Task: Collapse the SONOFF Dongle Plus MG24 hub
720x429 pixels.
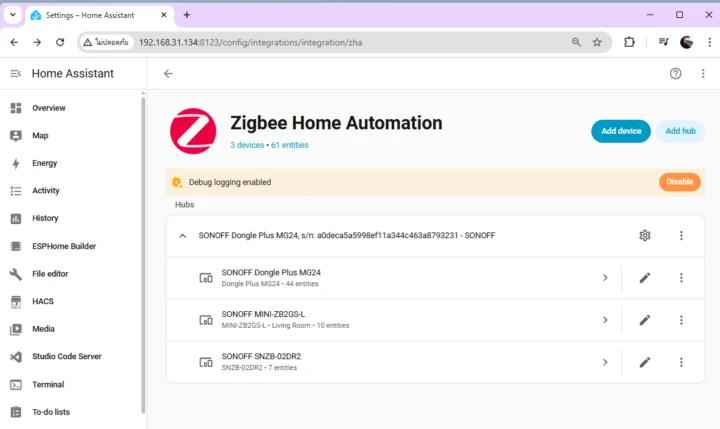Action: point(182,236)
